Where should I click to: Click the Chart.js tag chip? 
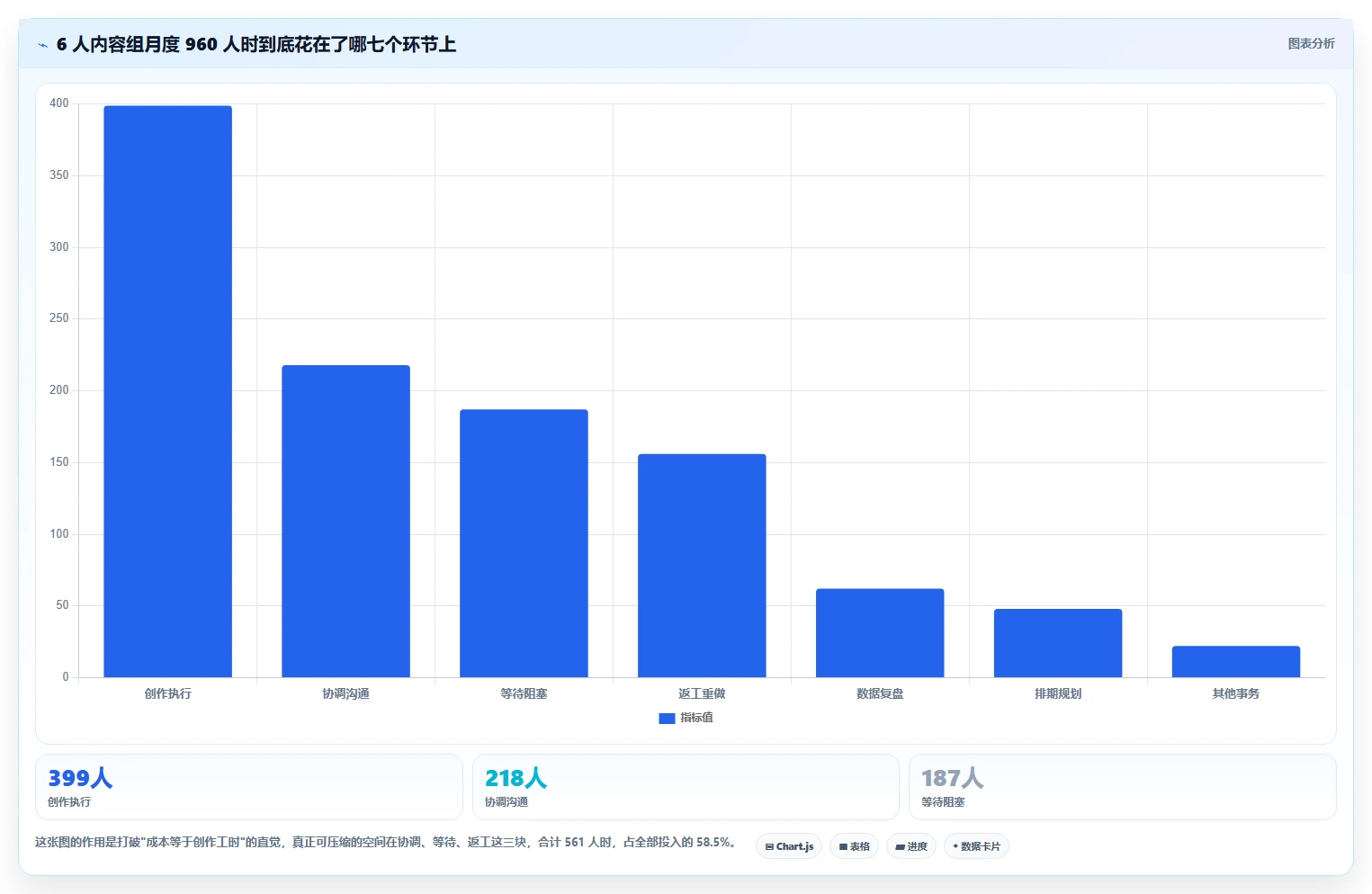789,846
